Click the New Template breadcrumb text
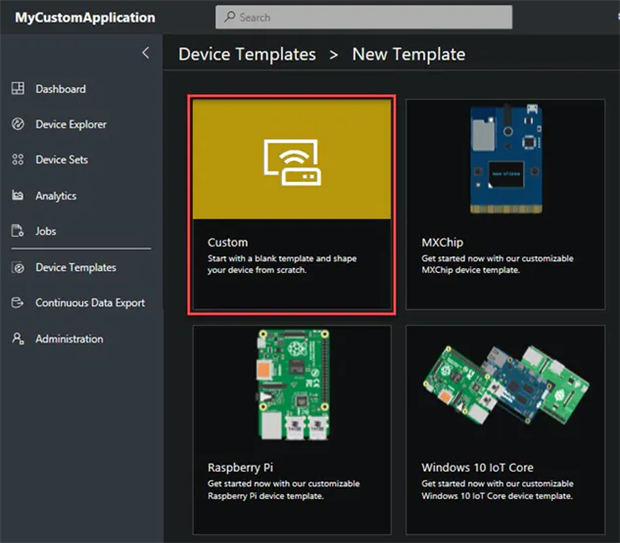Image resolution: width=620 pixels, height=543 pixels. pyautogui.click(x=408, y=54)
